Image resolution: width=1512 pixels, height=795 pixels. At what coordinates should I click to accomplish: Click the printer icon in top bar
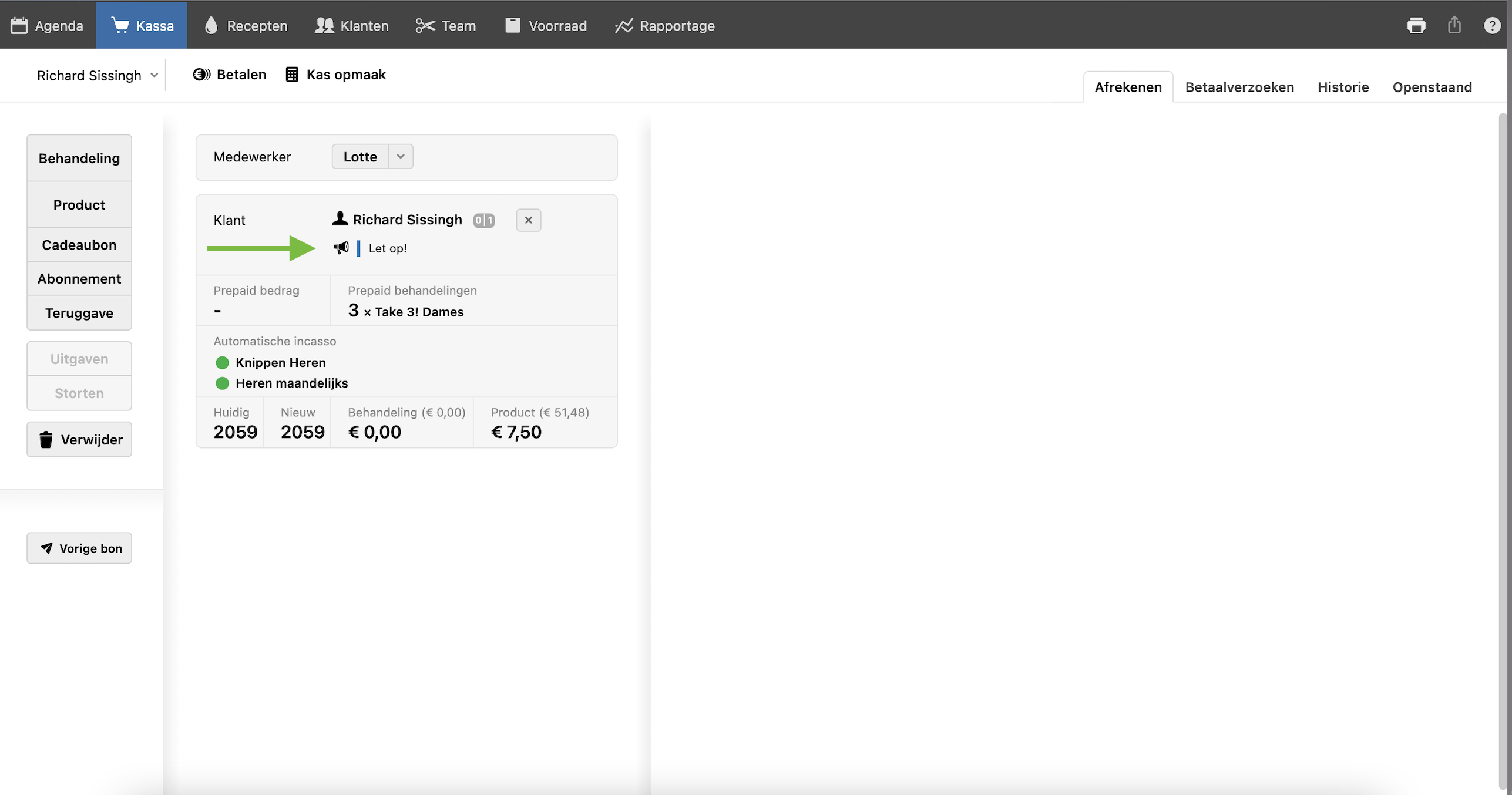pos(1416,25)
